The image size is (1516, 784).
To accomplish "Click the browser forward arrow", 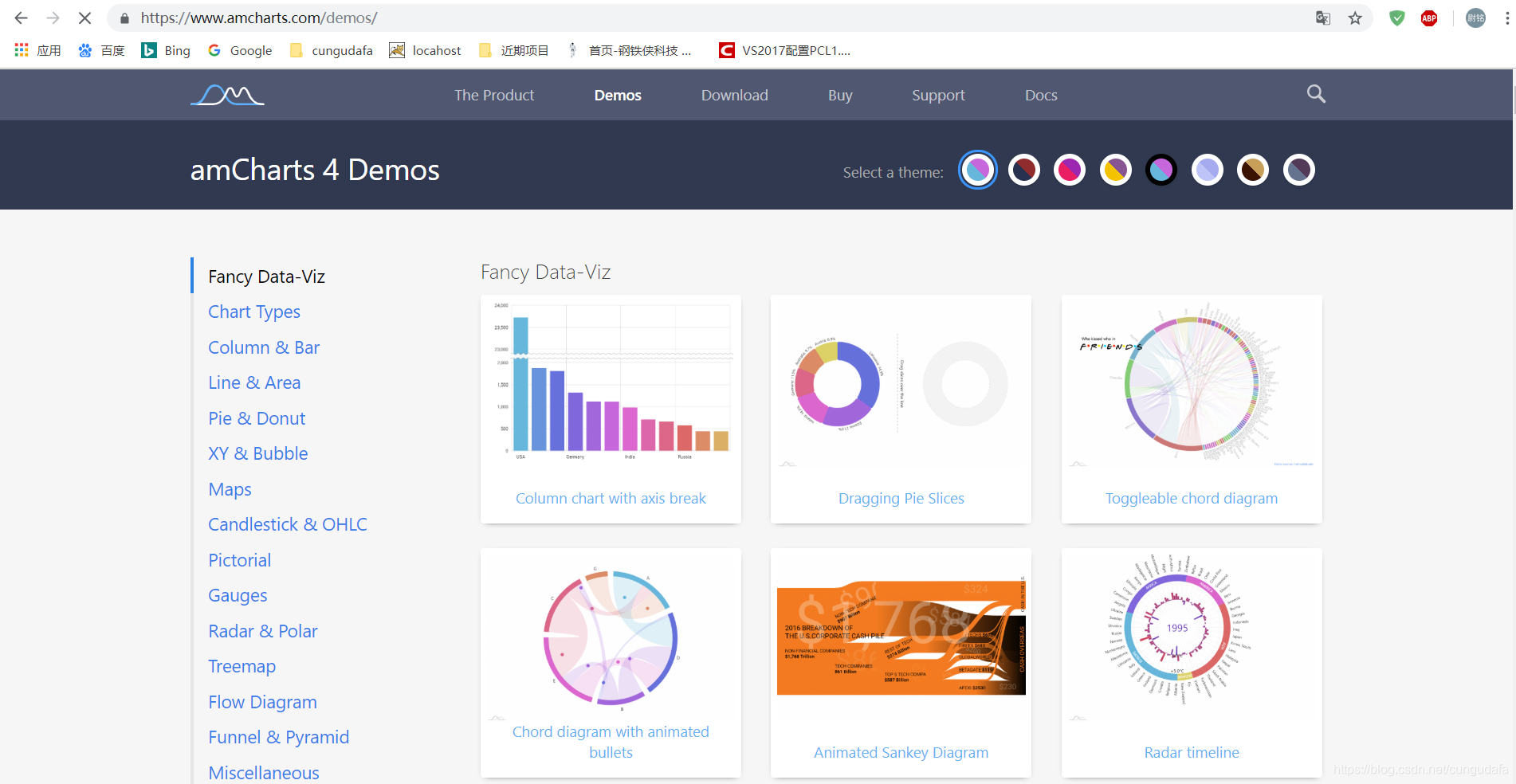I will 53,18.
